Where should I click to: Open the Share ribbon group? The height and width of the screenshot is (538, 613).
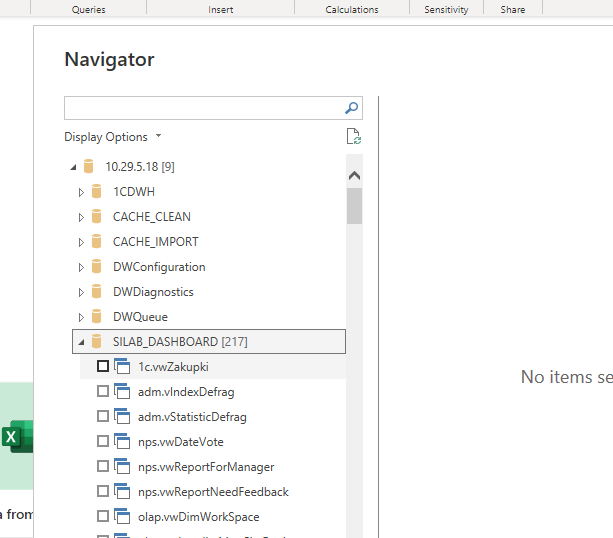[x=513, y=9]
